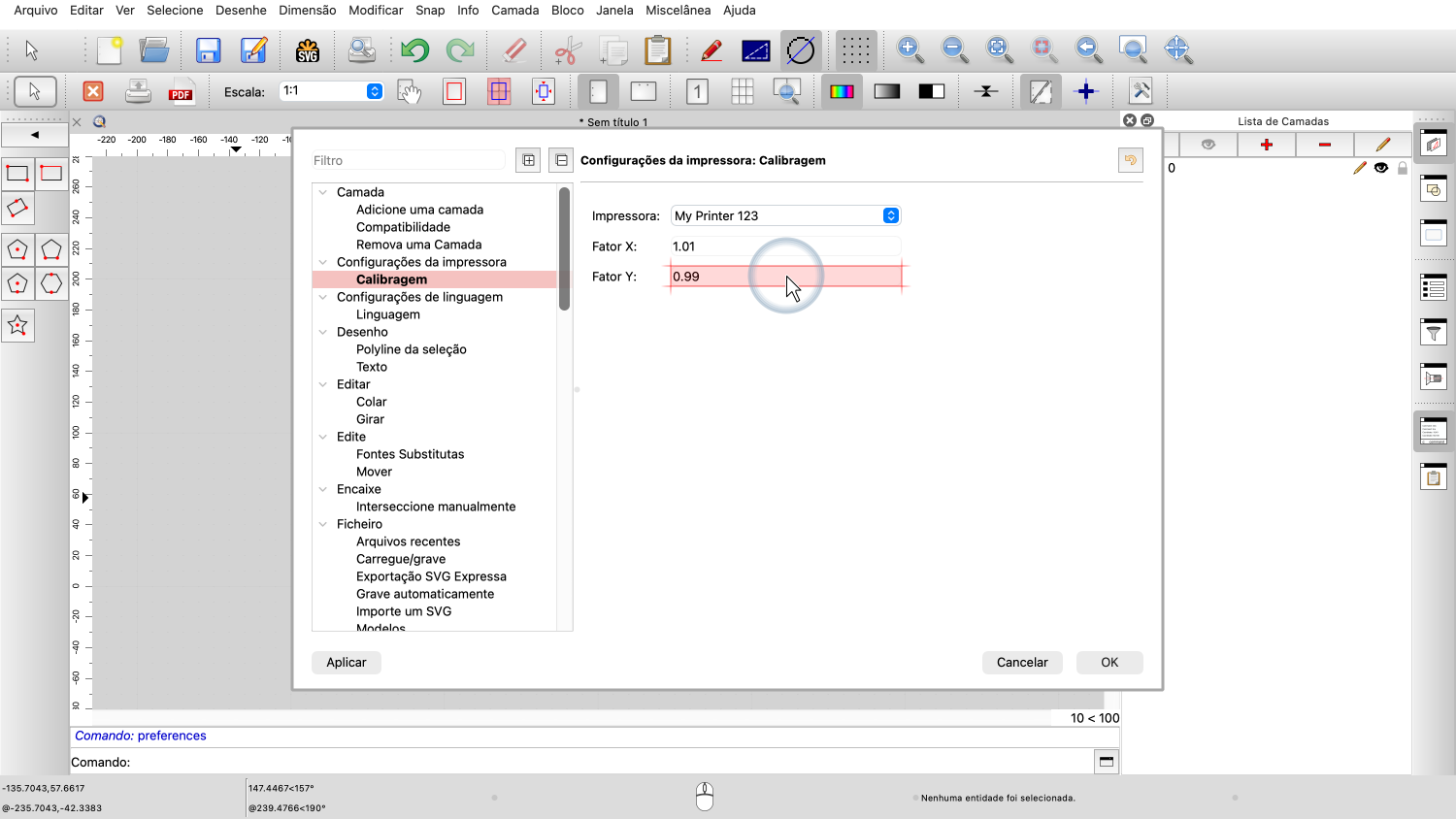Select the star shape tool

(17, 326)
